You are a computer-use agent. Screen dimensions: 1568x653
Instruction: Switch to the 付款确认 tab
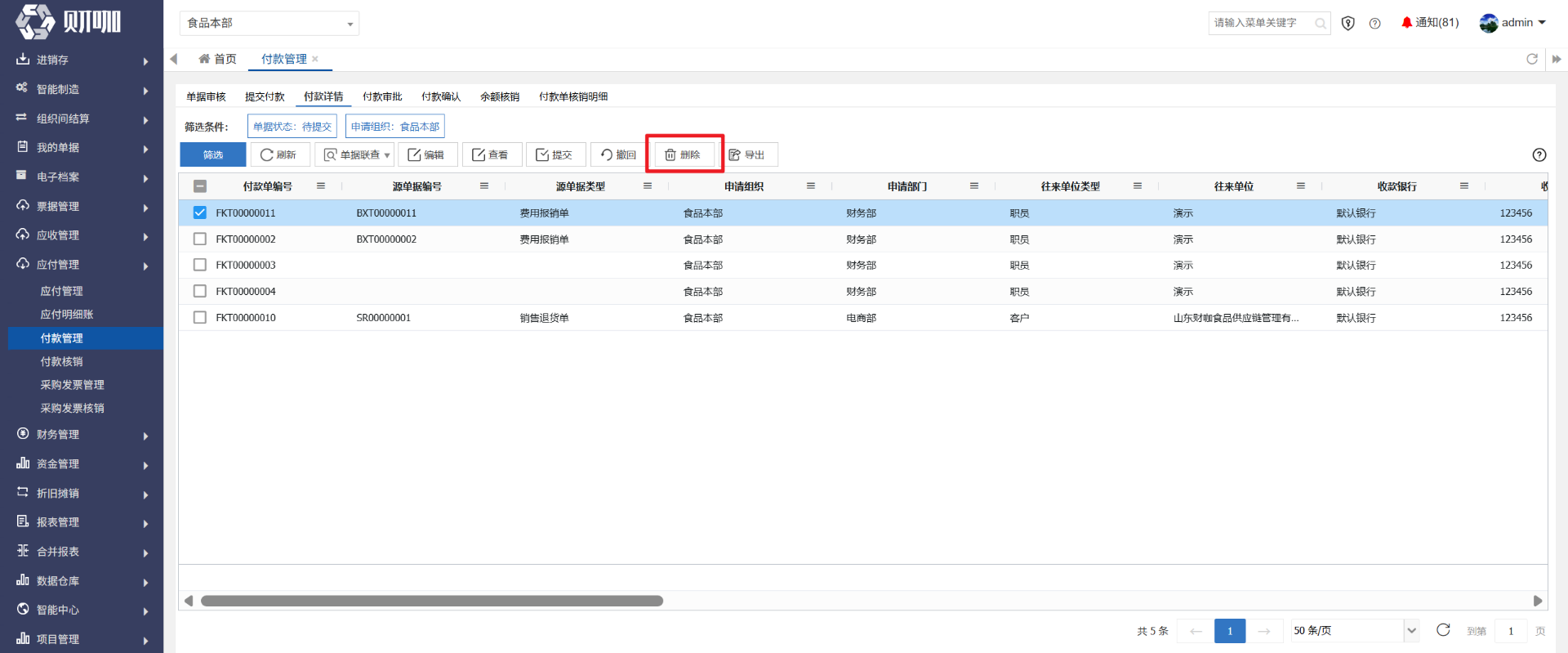coord(441,96)
